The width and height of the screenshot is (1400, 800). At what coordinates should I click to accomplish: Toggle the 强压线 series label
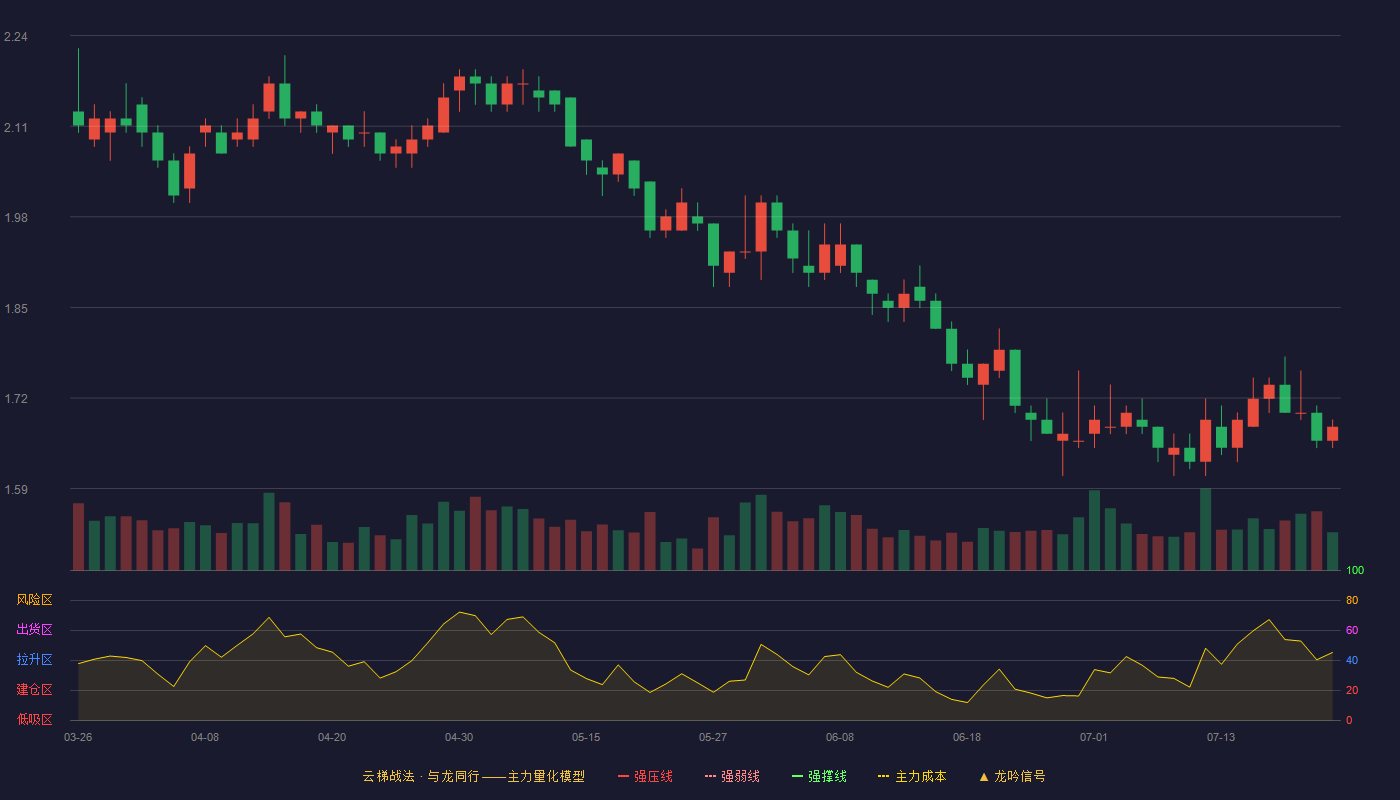point(653,776)
